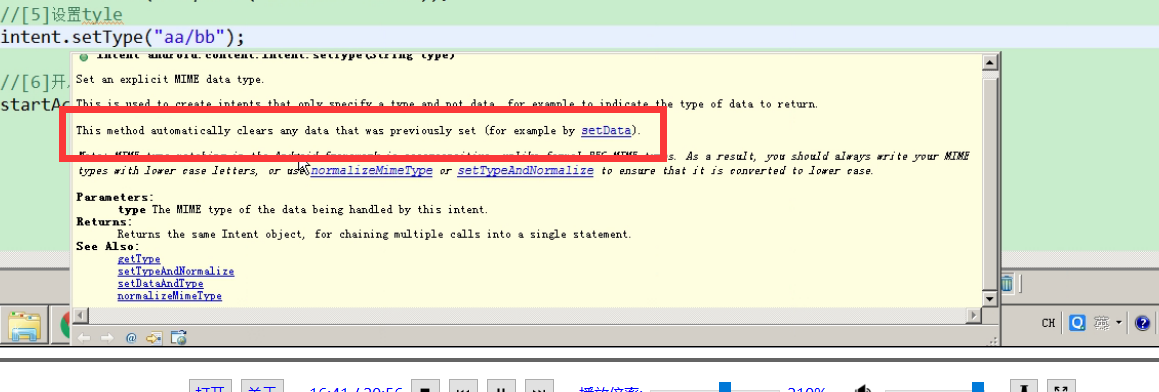Click the help question mark tray icon
1159x392 pixels.
pyautogui.click(x=1143, y=322)
